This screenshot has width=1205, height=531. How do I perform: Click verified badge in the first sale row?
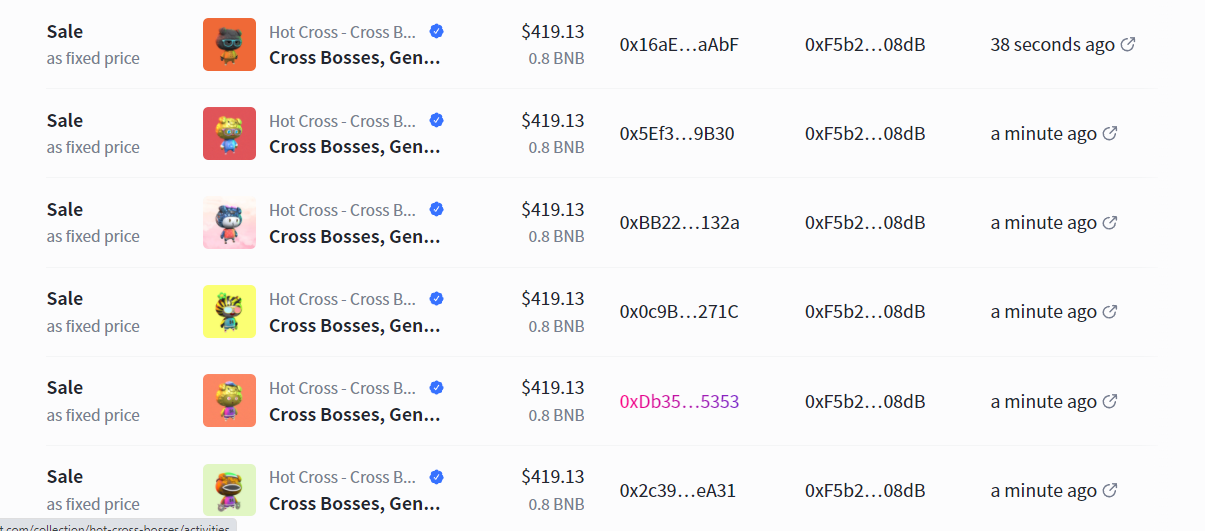436,31
